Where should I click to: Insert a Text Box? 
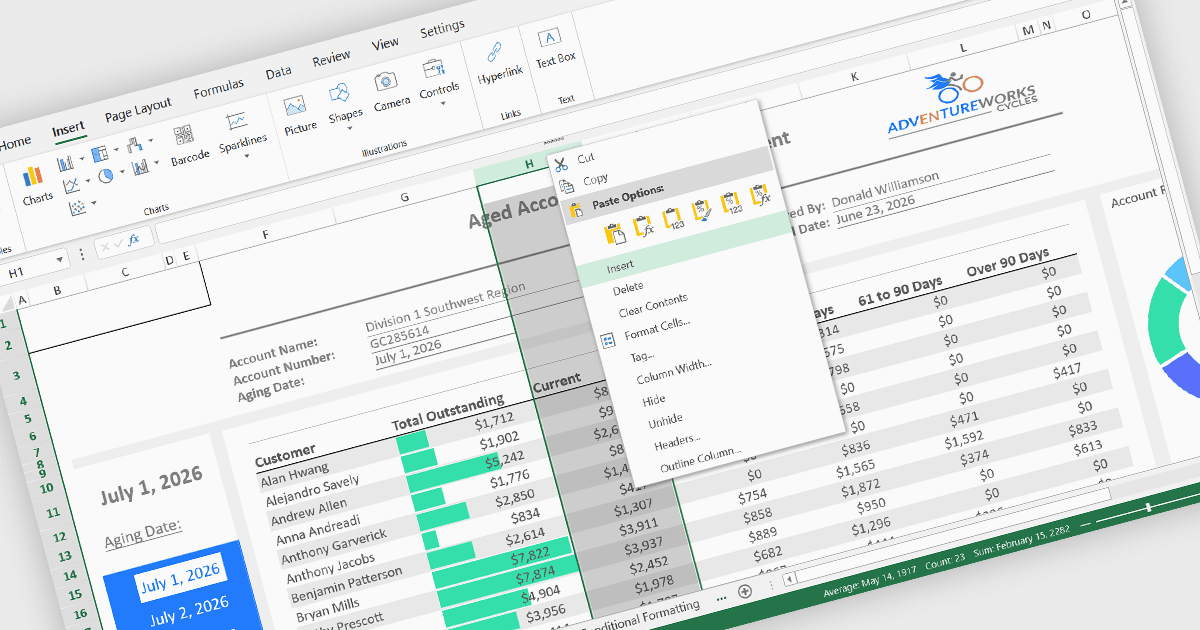point(554,48)
